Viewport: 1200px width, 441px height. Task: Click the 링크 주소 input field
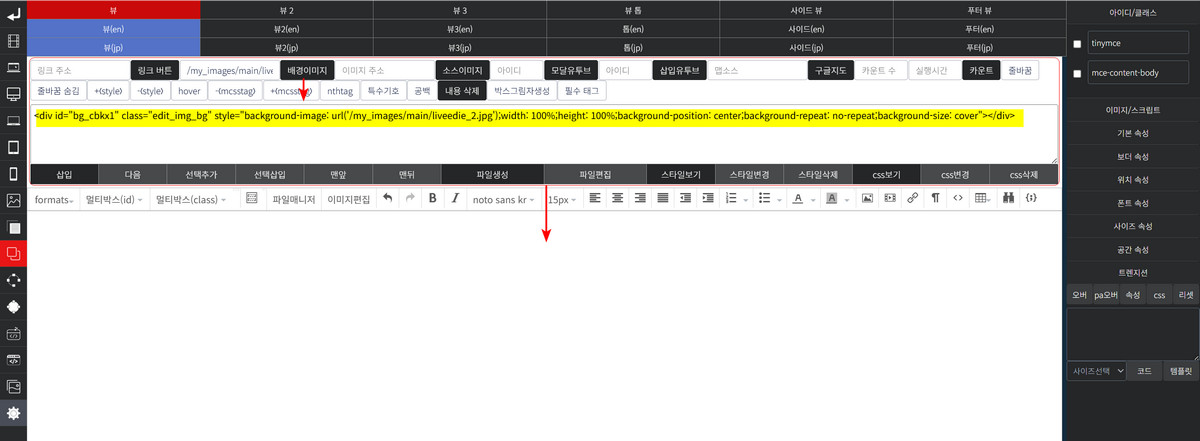click(80, 71)
